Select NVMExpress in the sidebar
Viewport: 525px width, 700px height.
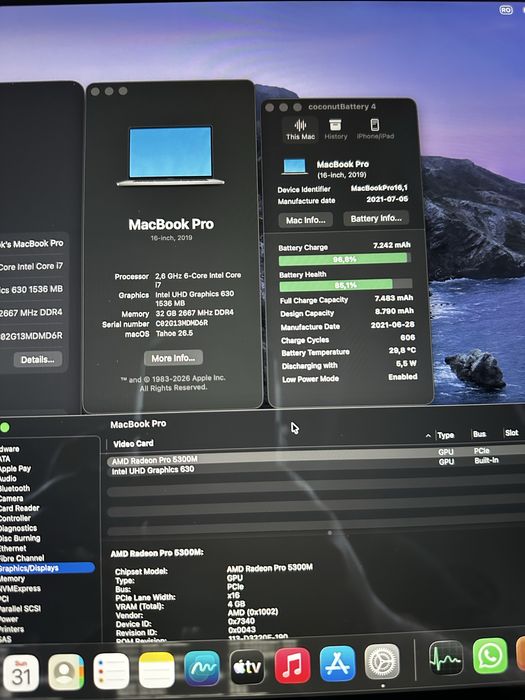(x=20, y=588)
